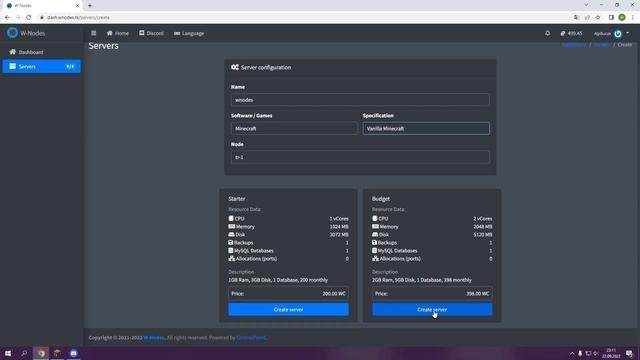The image size is (640, 360).
Task: Open the notifications bell icon
Action: (548, 33)
